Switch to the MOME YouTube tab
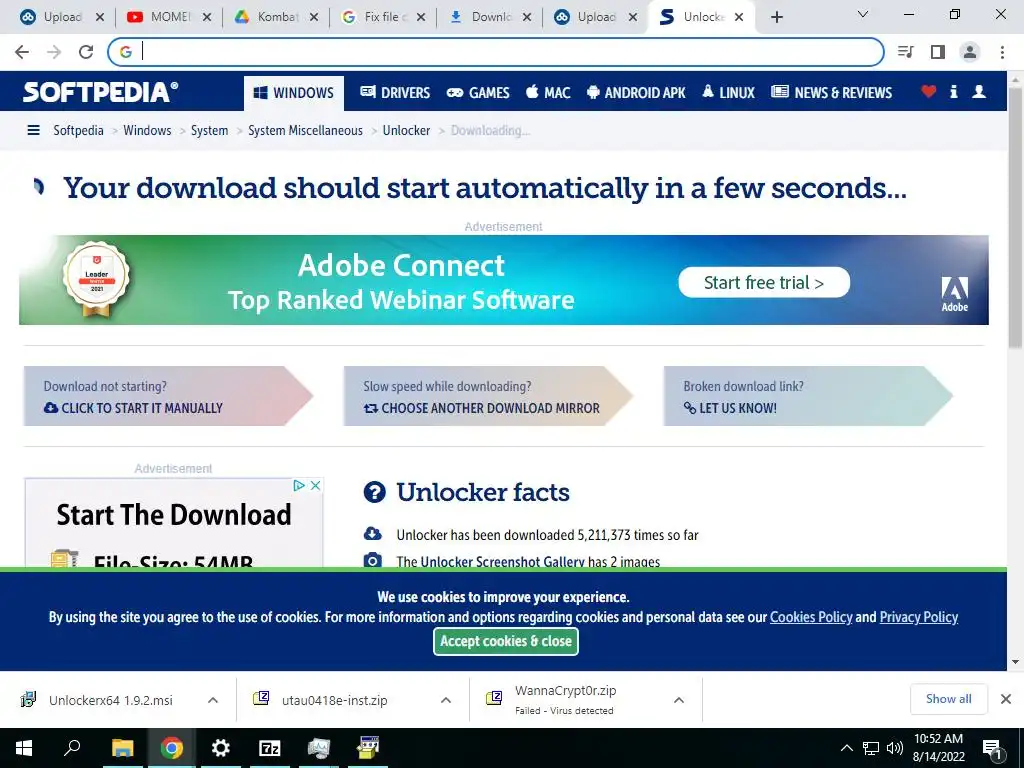1024x768 pixels. pyautogui.click(x=169, y=17)
